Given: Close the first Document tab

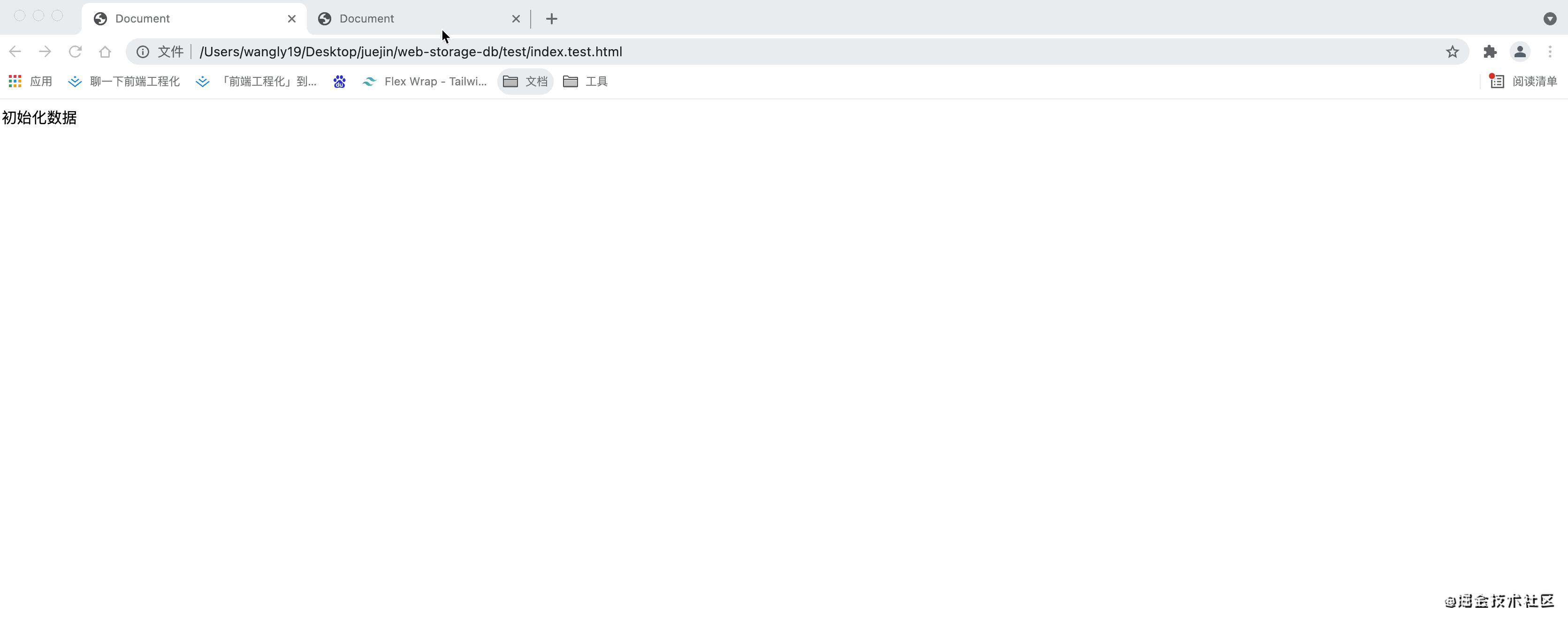Looking at the screenshot, I should (291, 19).
